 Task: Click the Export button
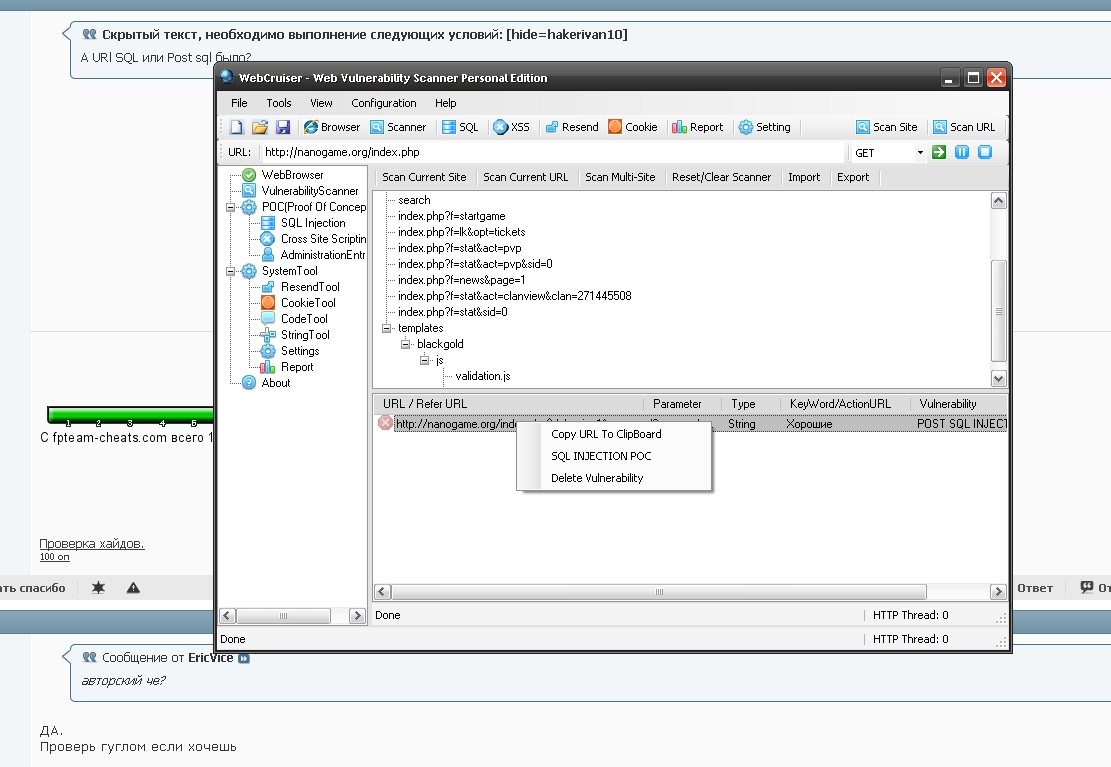(x=852, y=177)
